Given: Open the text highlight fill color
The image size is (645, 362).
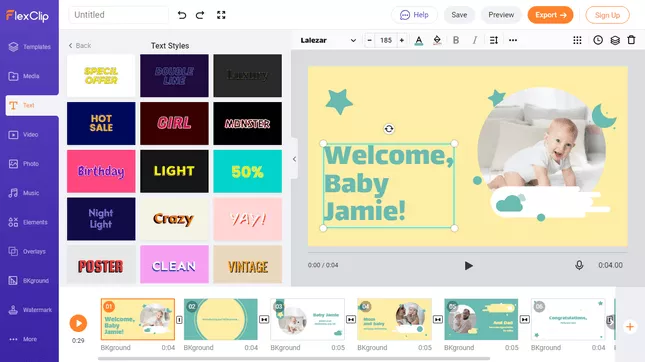Looking at the screenshot, I should point(437,40).
